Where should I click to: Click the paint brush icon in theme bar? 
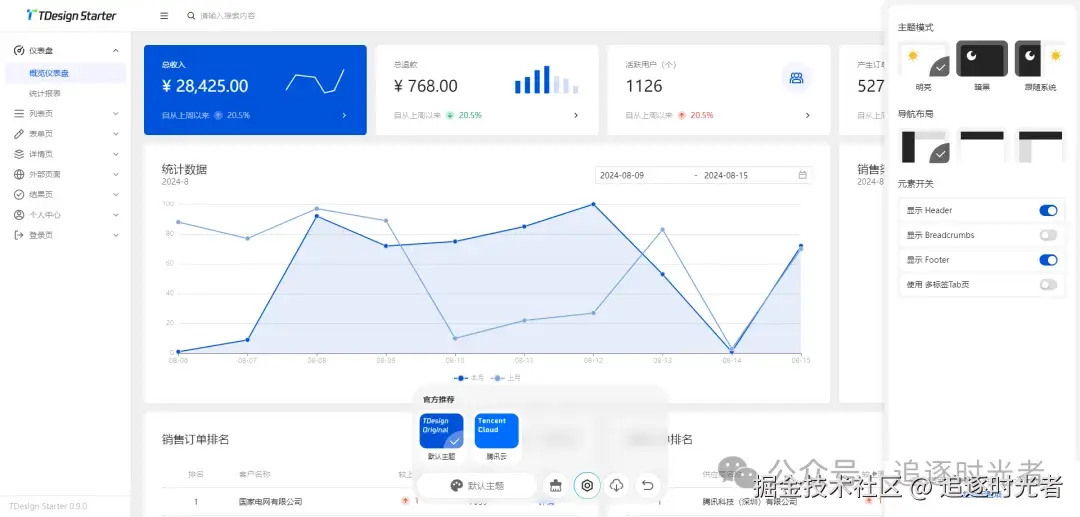pyautogui.click(x=557, y=485)
